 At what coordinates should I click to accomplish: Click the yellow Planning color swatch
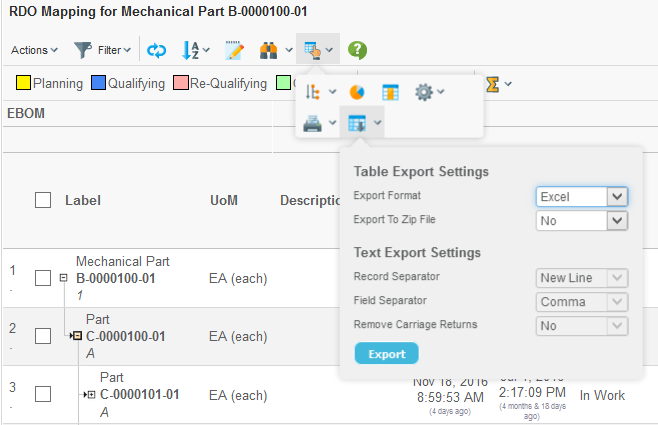[x=22, y=84]
